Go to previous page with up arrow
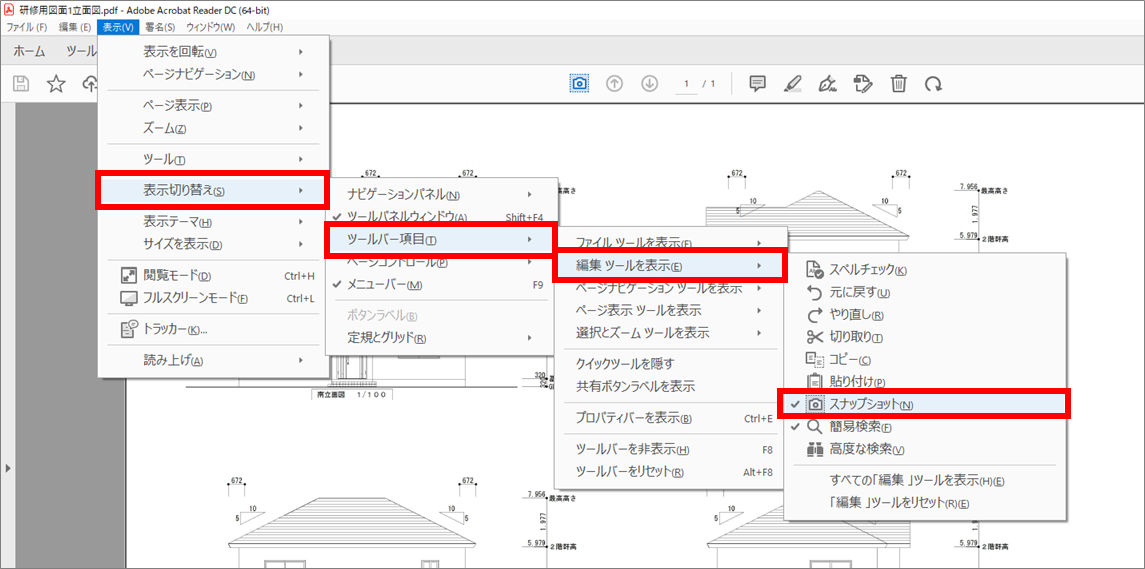 tap(615, 84)
